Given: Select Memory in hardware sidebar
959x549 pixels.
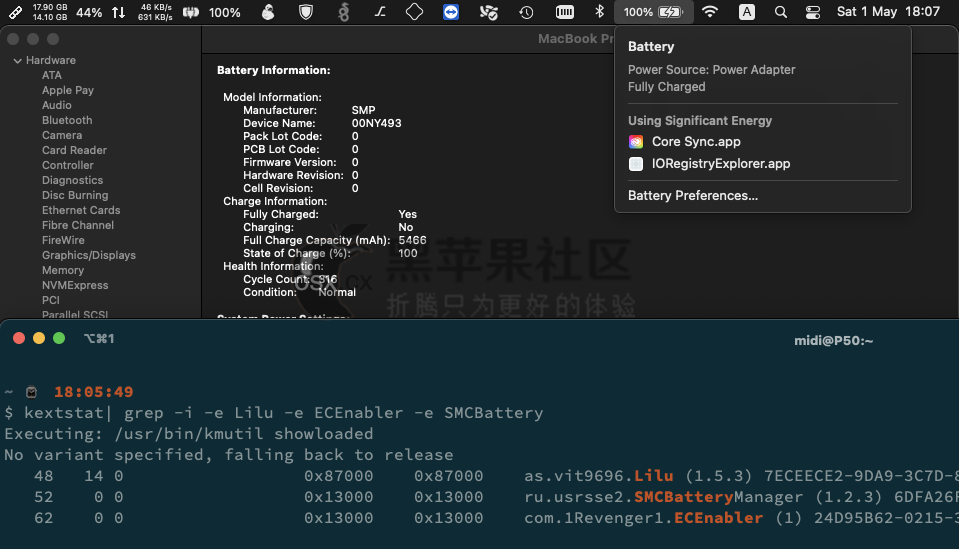Looking at the screenshot, I should tap(62, 270).
